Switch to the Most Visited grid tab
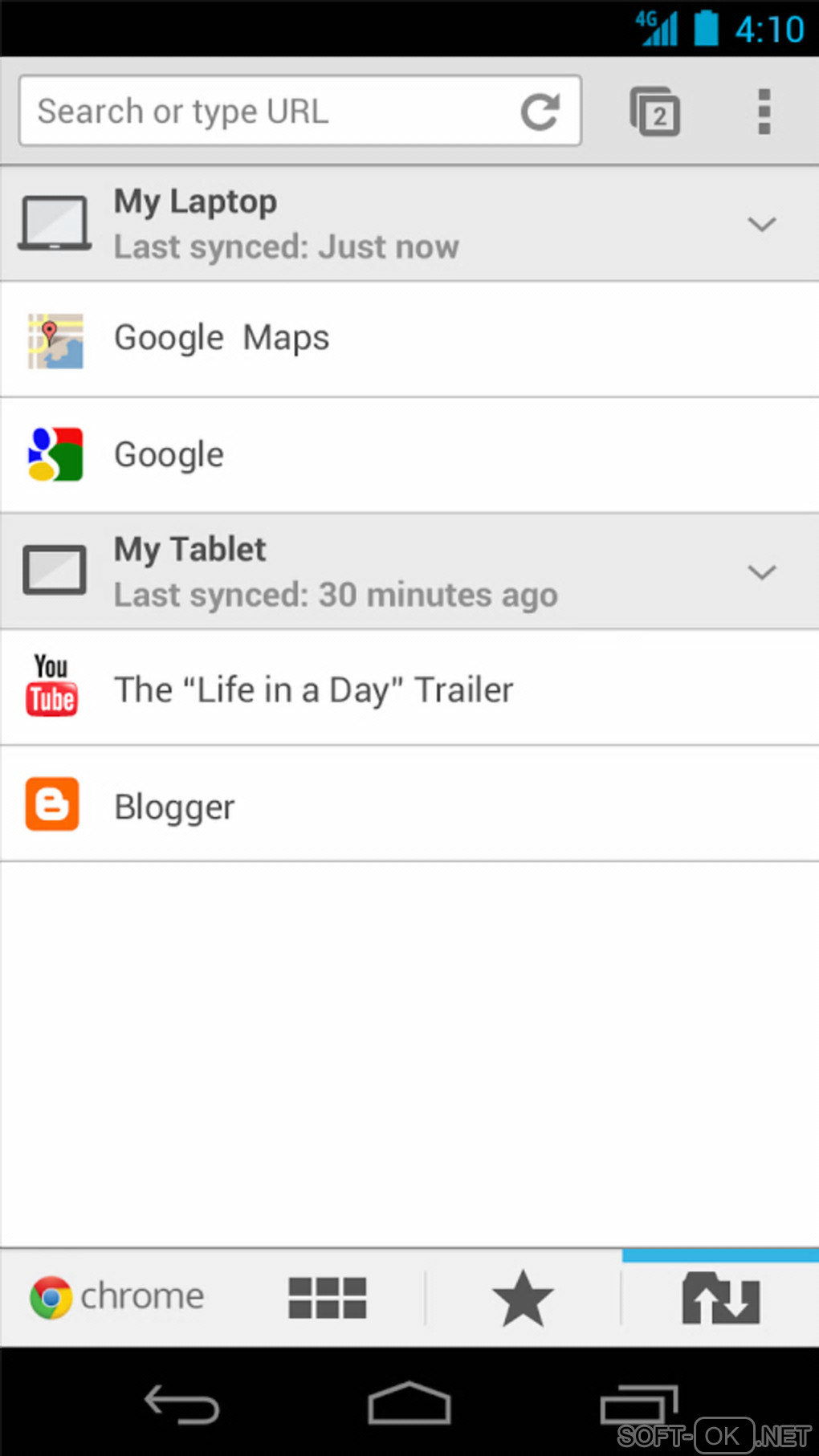Screen dimensions: 819x1456 [327, 1298]
